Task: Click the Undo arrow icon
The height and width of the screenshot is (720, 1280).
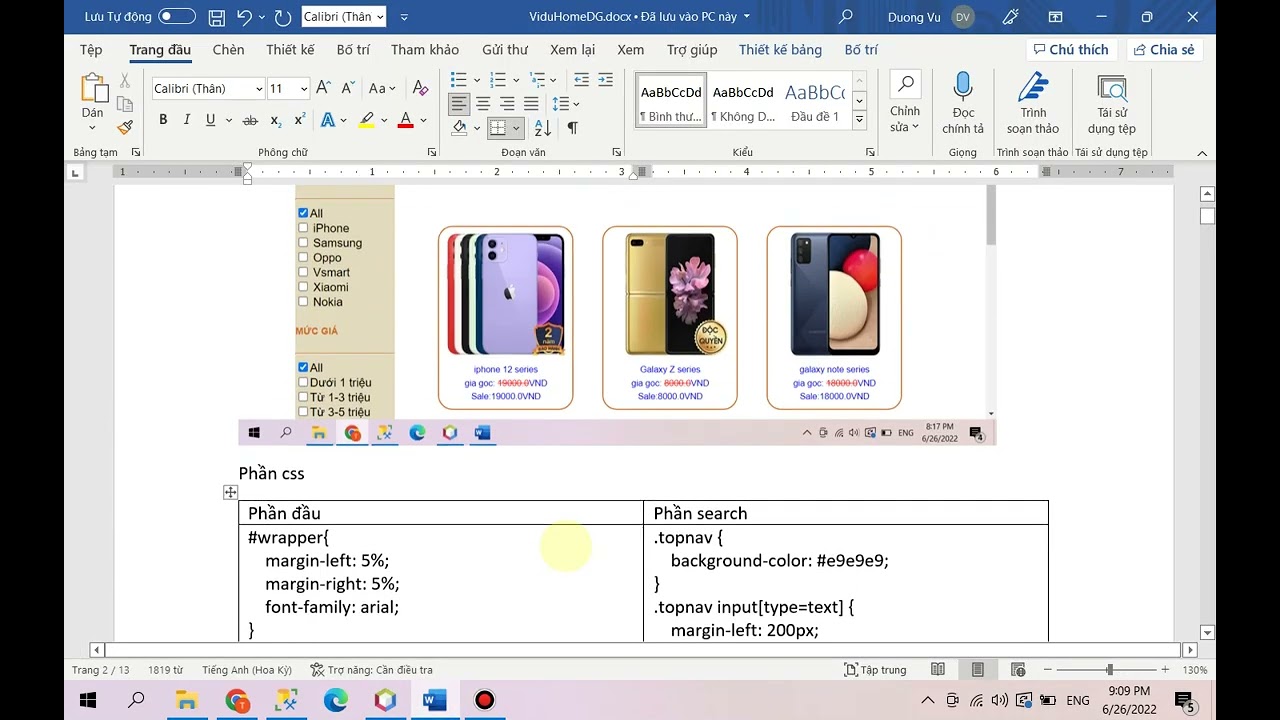Action: [245, 17]
